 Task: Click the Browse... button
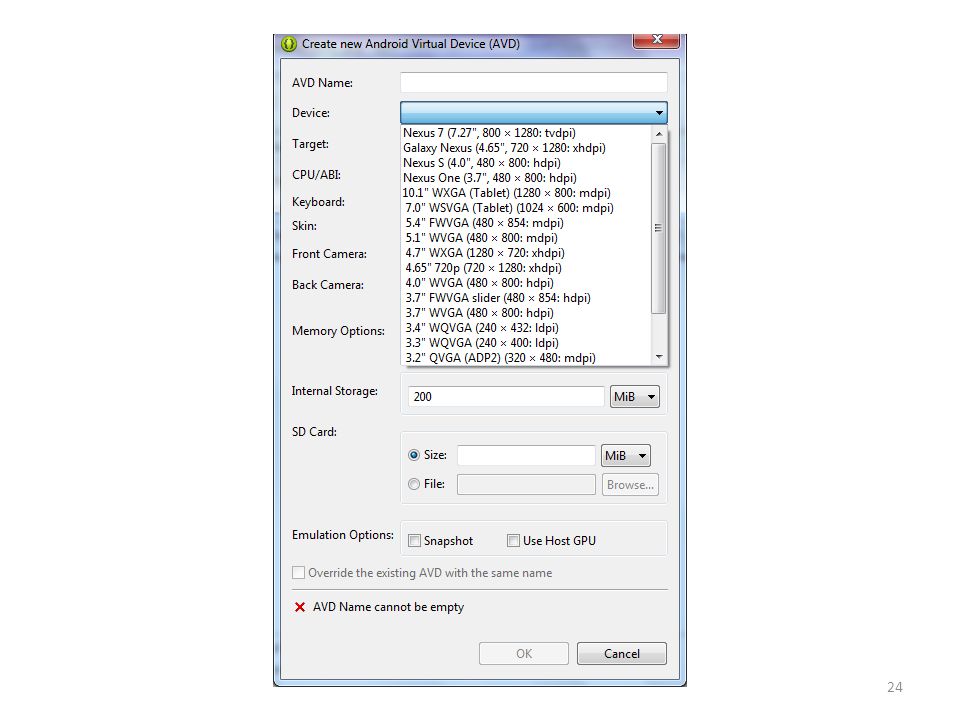[x=630, y=484]
